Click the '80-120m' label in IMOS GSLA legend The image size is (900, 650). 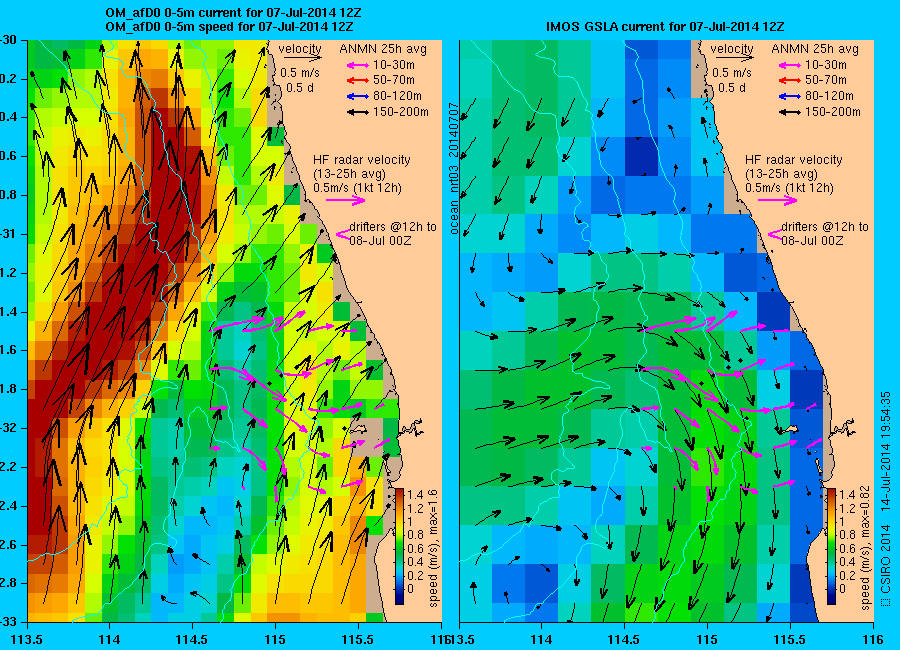pos(829,96)
